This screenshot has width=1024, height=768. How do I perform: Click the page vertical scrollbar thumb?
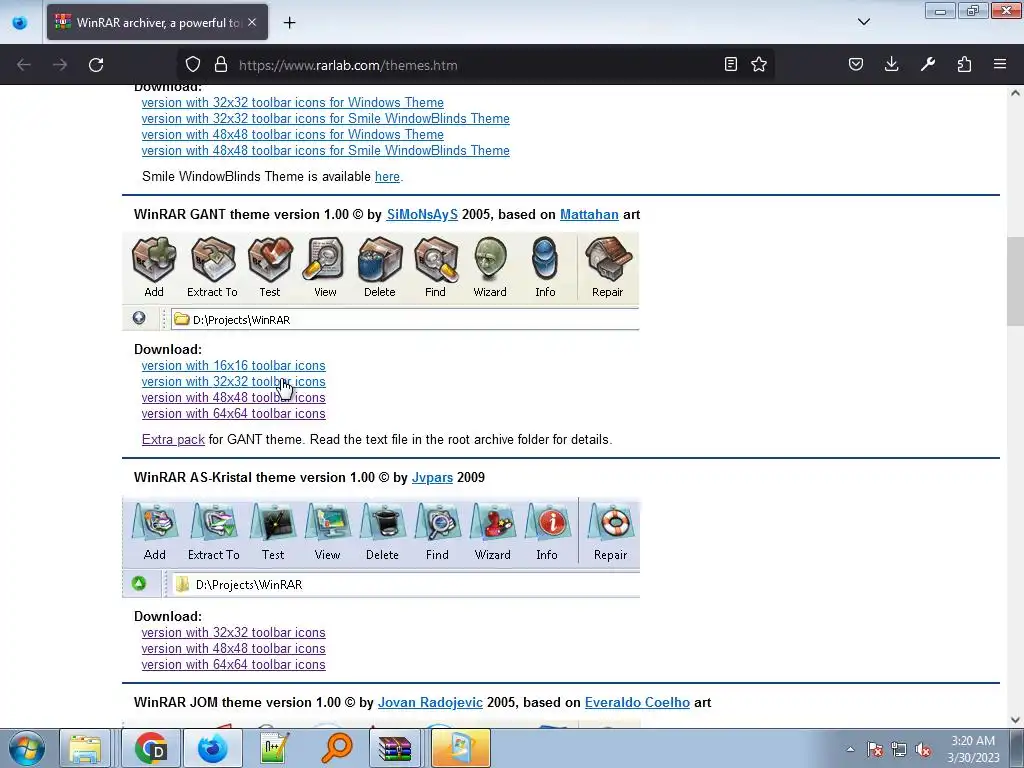1015,281
